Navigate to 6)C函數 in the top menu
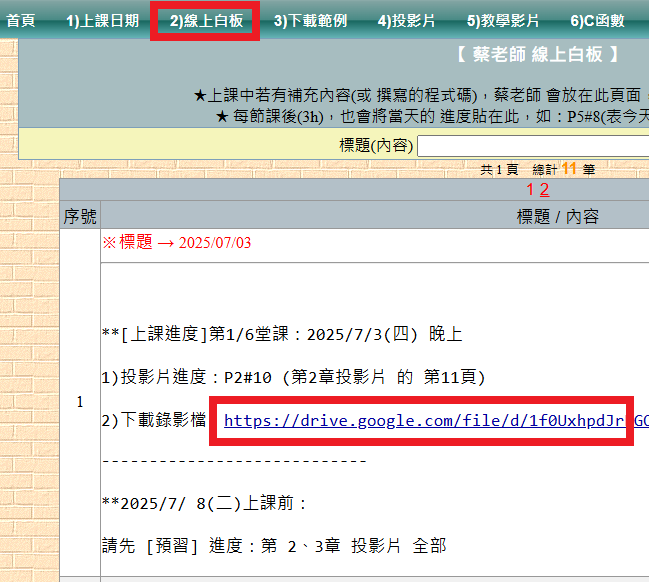Viewport: 649px width, 582px height. tap(597, 21)
